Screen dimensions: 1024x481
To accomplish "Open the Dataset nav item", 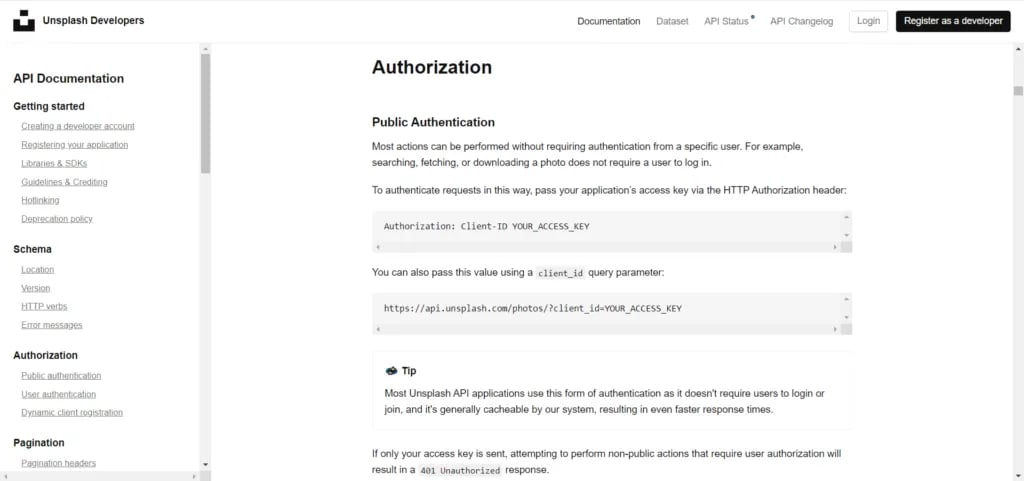I will 672,21.
